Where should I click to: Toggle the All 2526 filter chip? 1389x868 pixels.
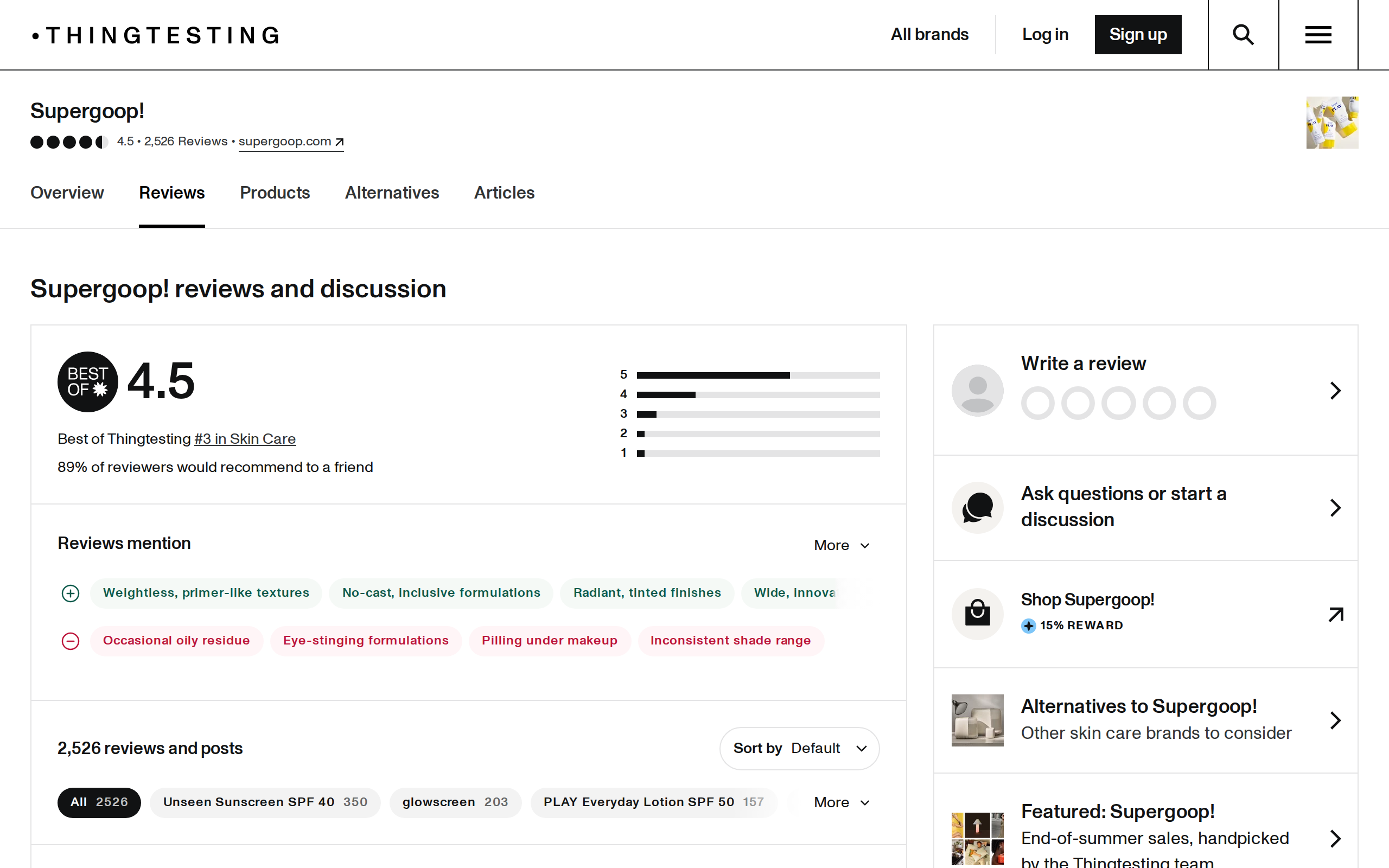99,802
